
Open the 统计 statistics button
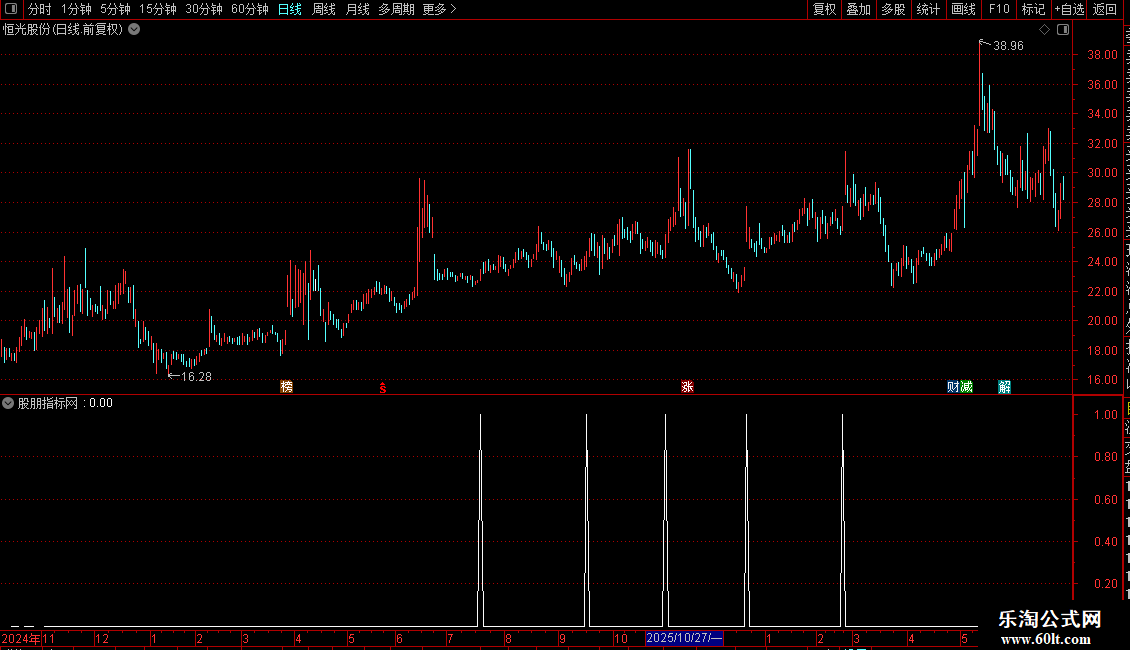928,9
